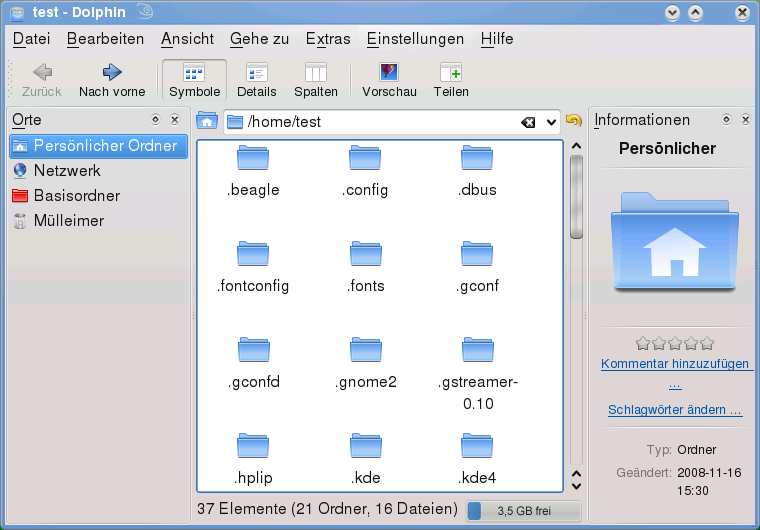Click bottom scrollbar down arrow
Viewport: 760px width, 530px height.
(x=576, y=486)
